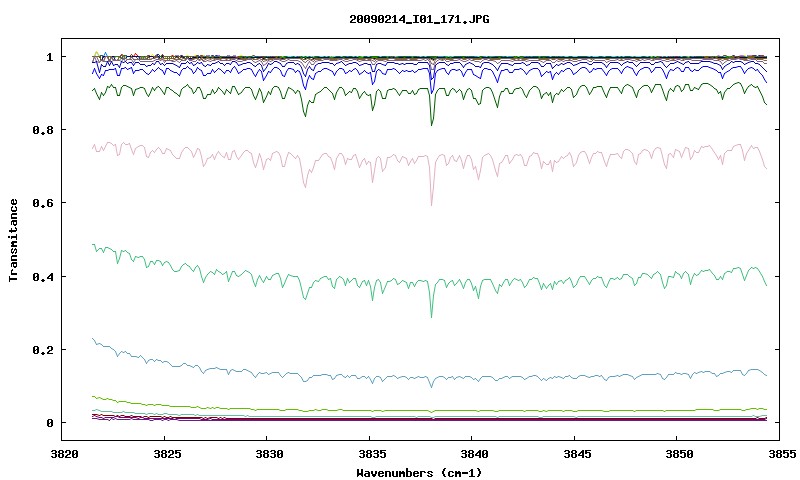Image resolution: width=800 pixels, height=480 pixels.
Task: Select the Wavenumbers (cm-1) x-axis label
Action: point(419,473)
